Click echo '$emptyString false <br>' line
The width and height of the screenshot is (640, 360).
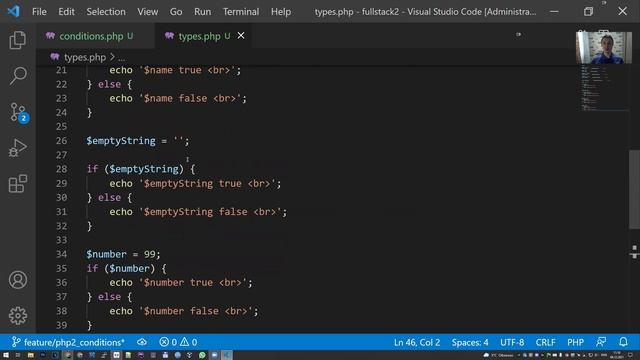[x=198, y=212]
